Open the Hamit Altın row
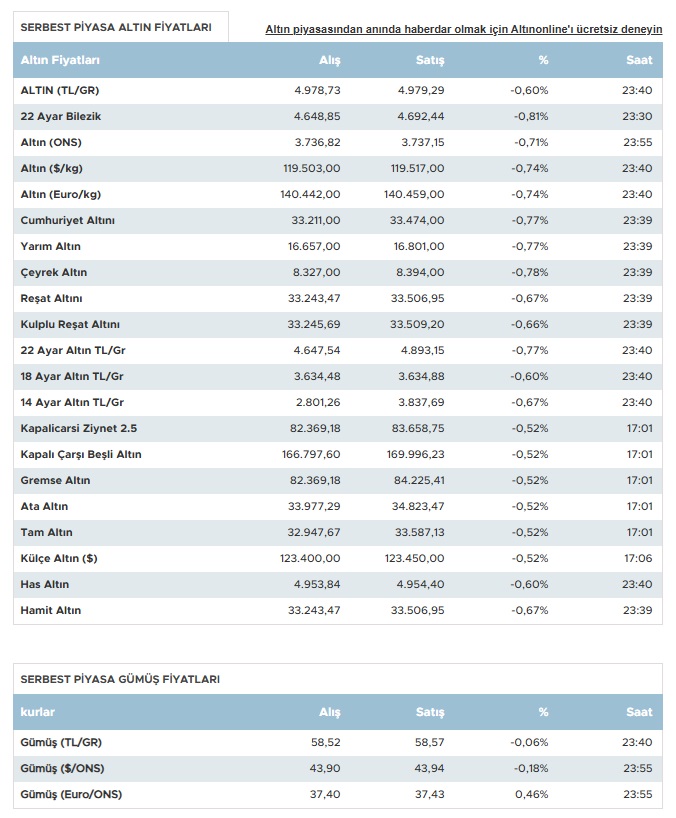 click(x=338, y=610)
